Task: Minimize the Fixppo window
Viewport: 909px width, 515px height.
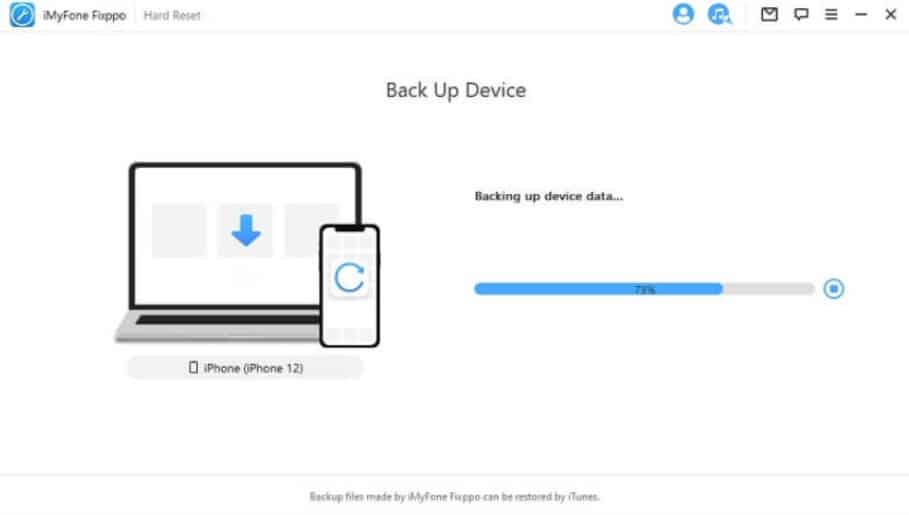Action: tap(861, 14)
